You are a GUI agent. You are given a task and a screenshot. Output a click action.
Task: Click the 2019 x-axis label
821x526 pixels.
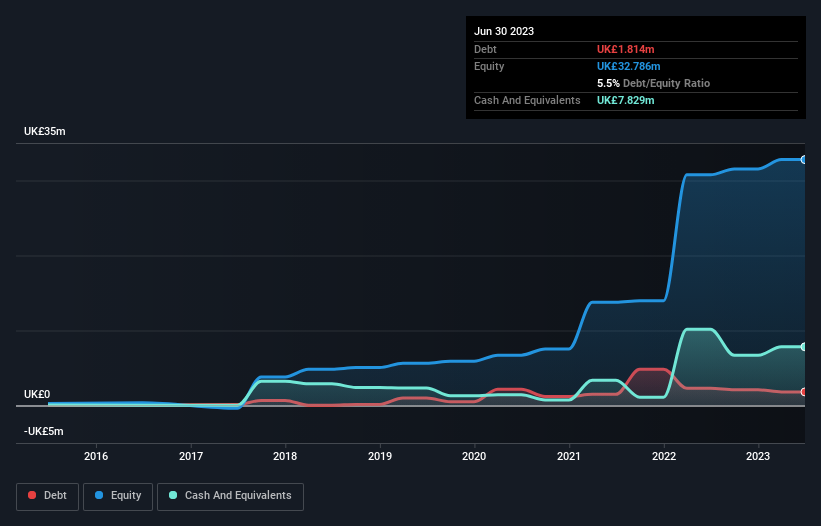click(380, 456)
